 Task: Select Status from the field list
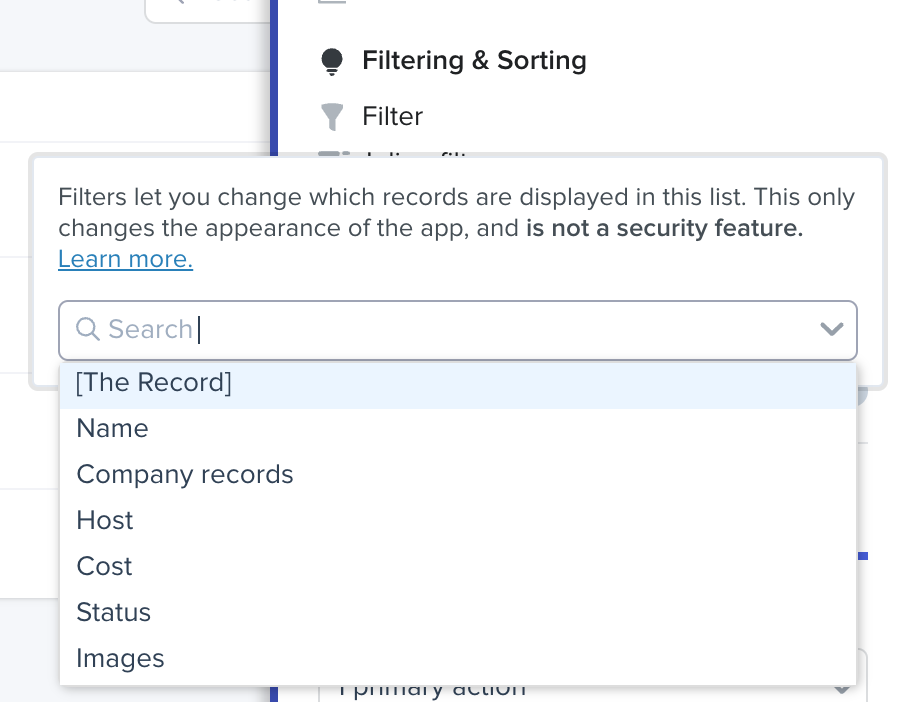tap(113, 613)
